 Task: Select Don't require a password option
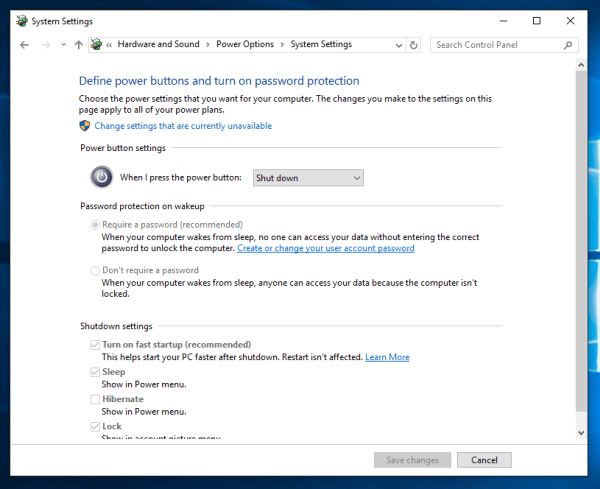coord(95,270)
